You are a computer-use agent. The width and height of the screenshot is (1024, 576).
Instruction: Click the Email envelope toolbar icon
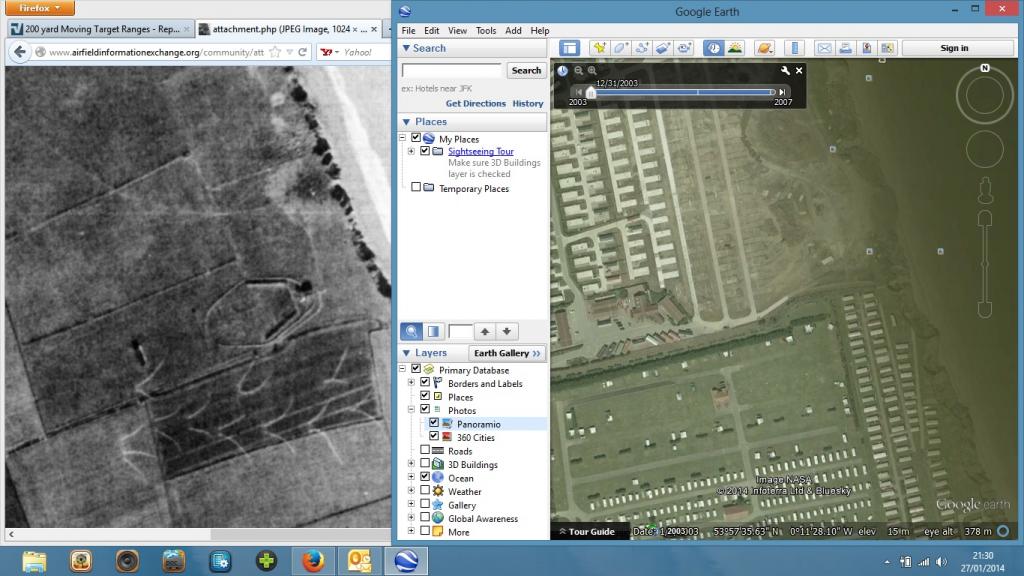point(825,48)
